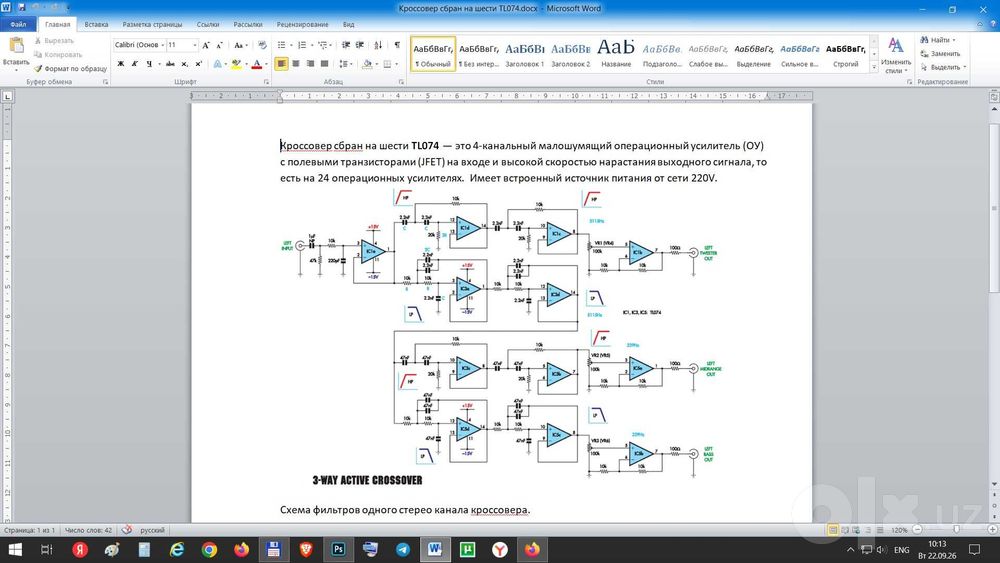Decrease paragraph indent
Screen dimensions: 1000x563
[346, 45]
